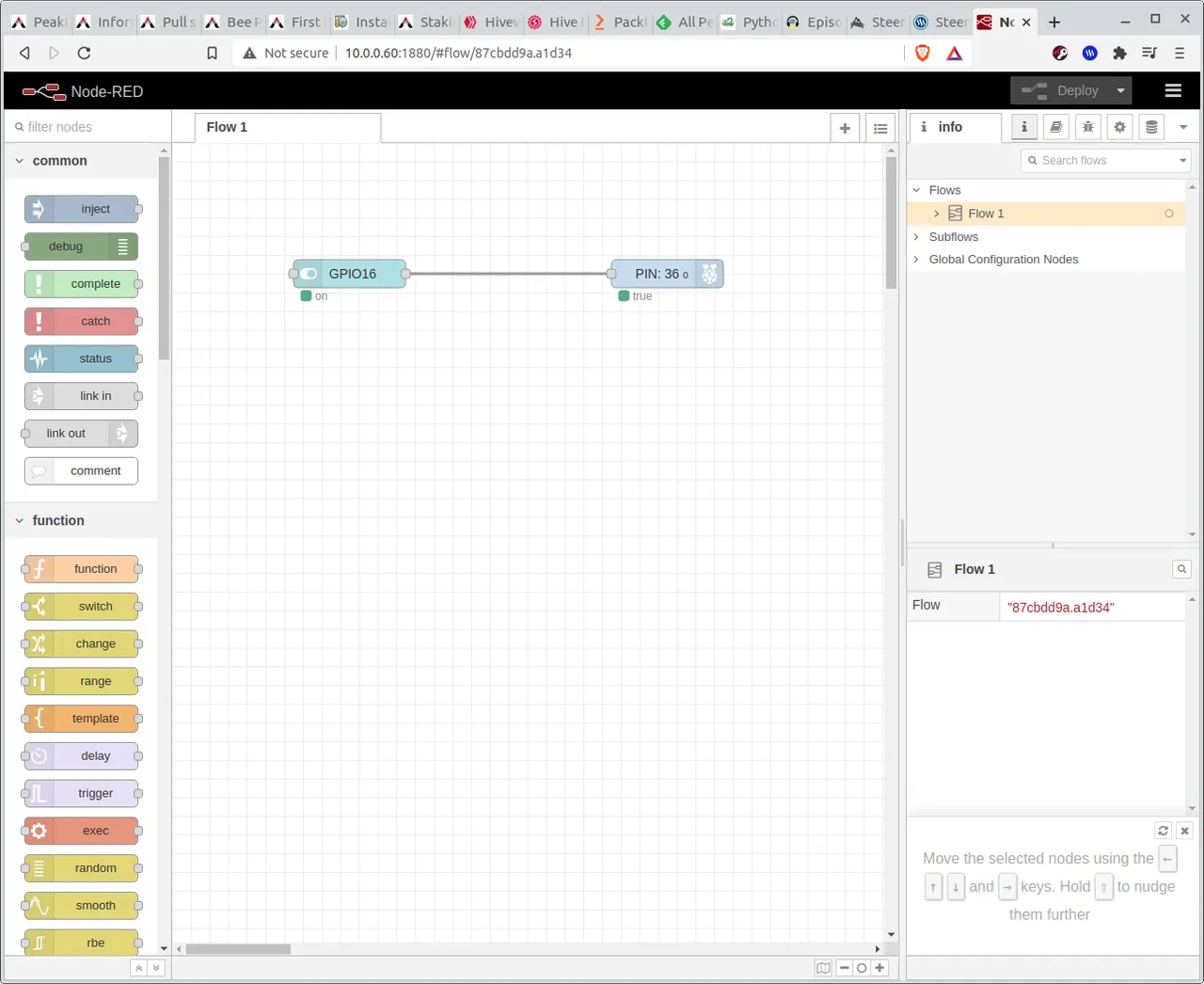Expand all palette categories
The image size is (1204, 984).
[156, 968]
